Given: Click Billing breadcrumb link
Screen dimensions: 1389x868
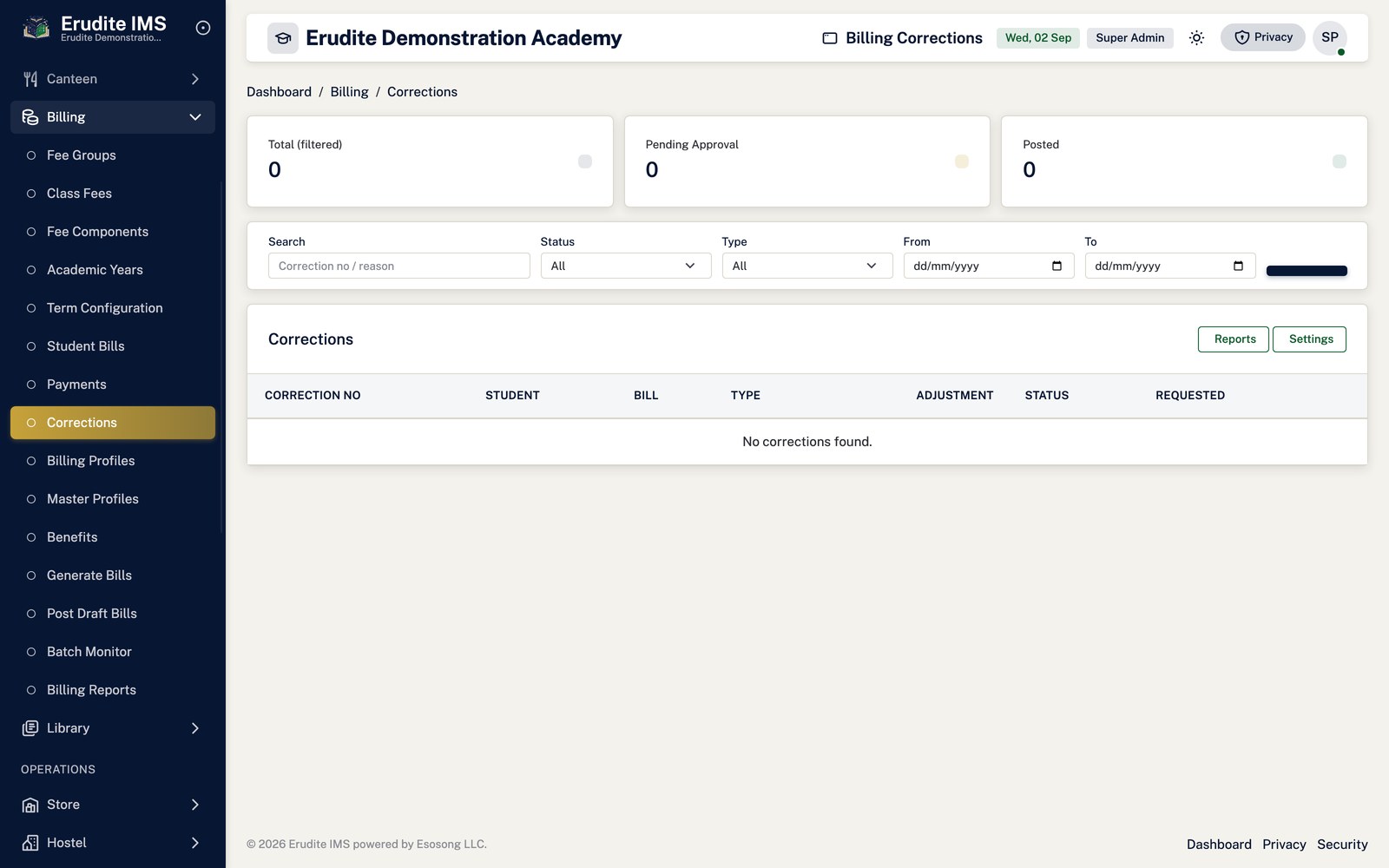Looking at the screenshot, I should coord(349,92).
